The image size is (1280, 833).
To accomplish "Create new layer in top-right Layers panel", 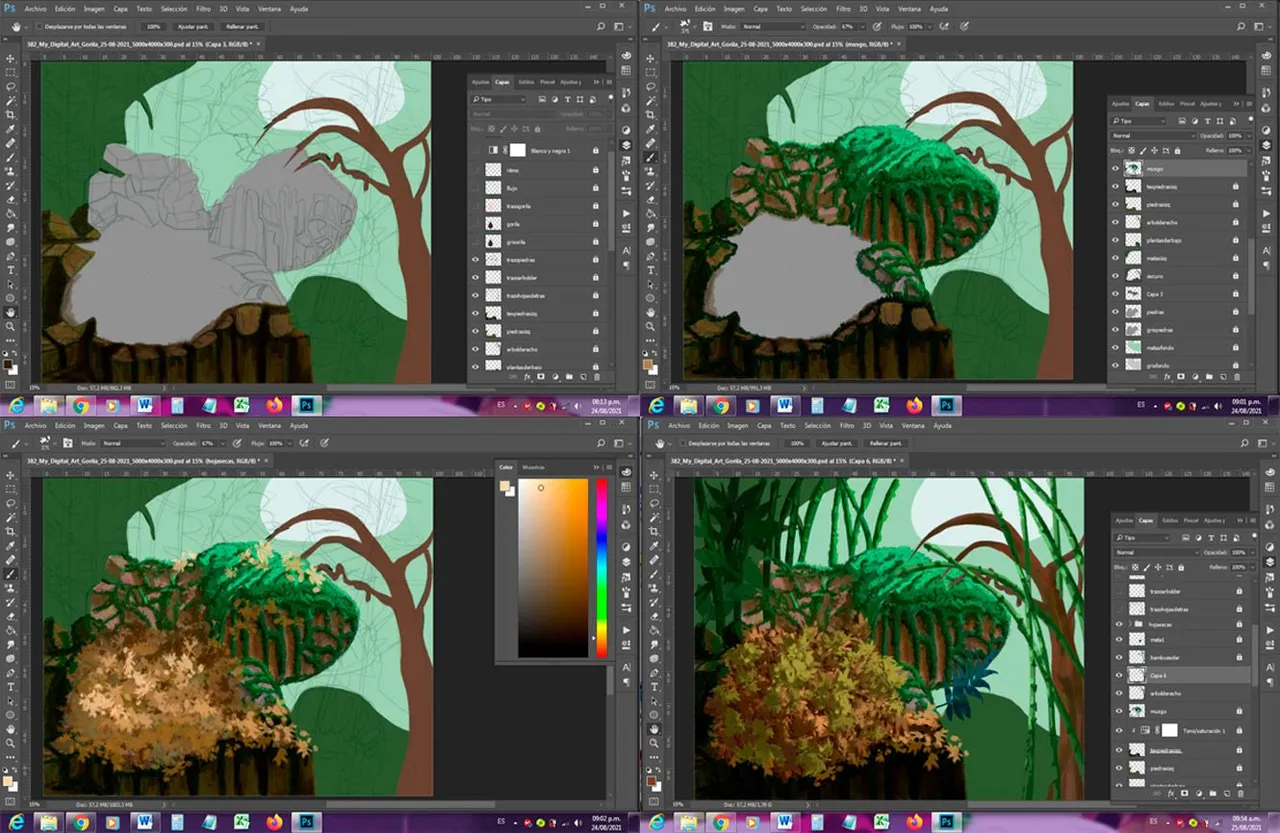I will [x=1223, y=377].
